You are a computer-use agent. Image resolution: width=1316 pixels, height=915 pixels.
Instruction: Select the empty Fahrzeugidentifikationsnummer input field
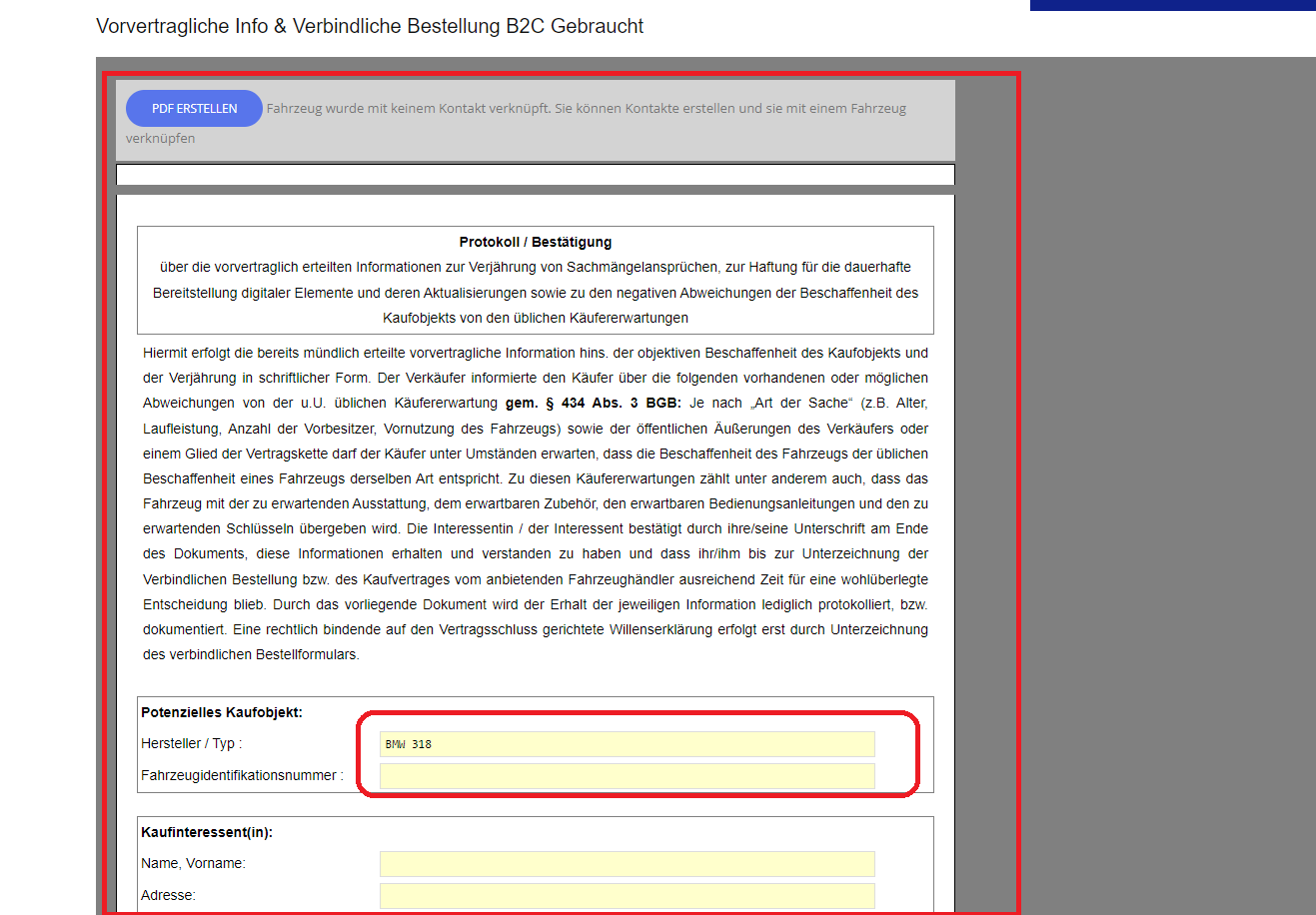(x=627, y=776)
